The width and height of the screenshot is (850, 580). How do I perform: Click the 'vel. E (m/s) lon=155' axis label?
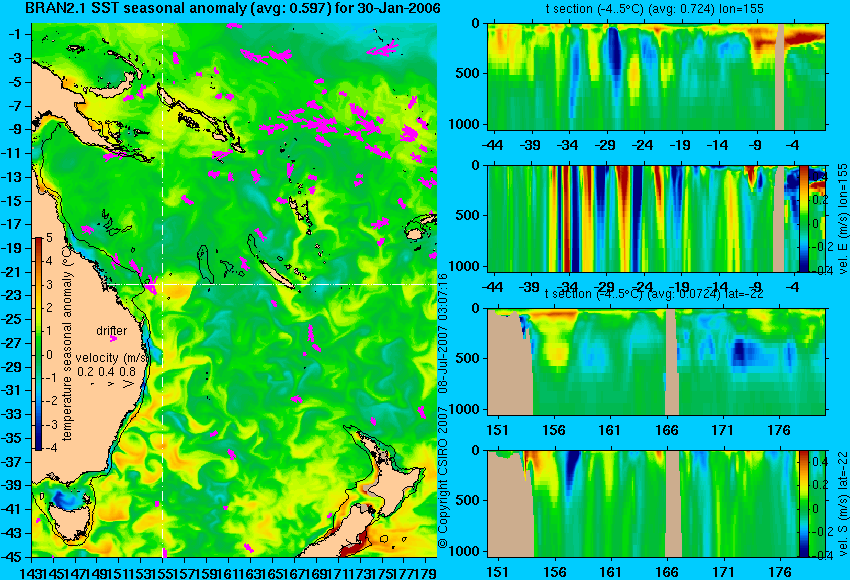coord(843,218)
